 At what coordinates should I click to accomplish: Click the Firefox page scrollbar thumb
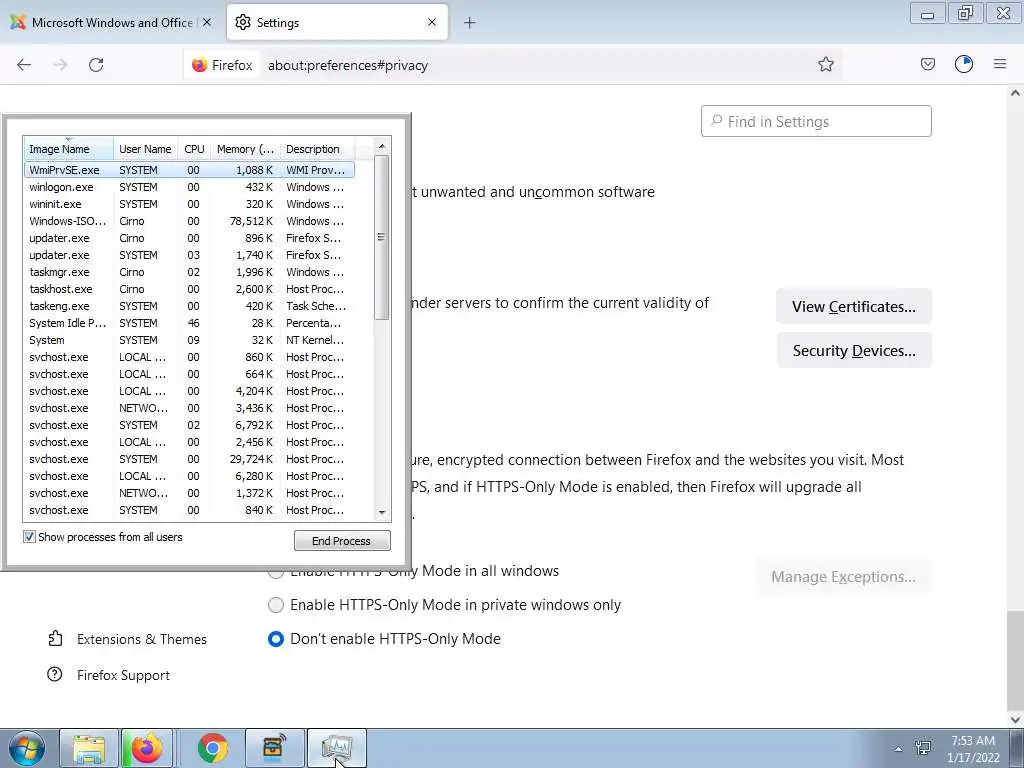pyautogui.click(x=1015, y=660)
